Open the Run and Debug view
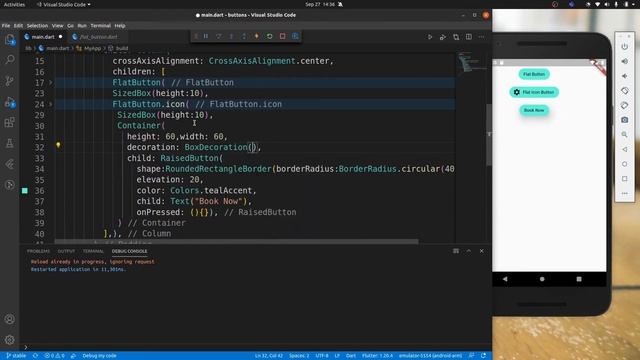640x360 pixels. [x=10, y=102]
